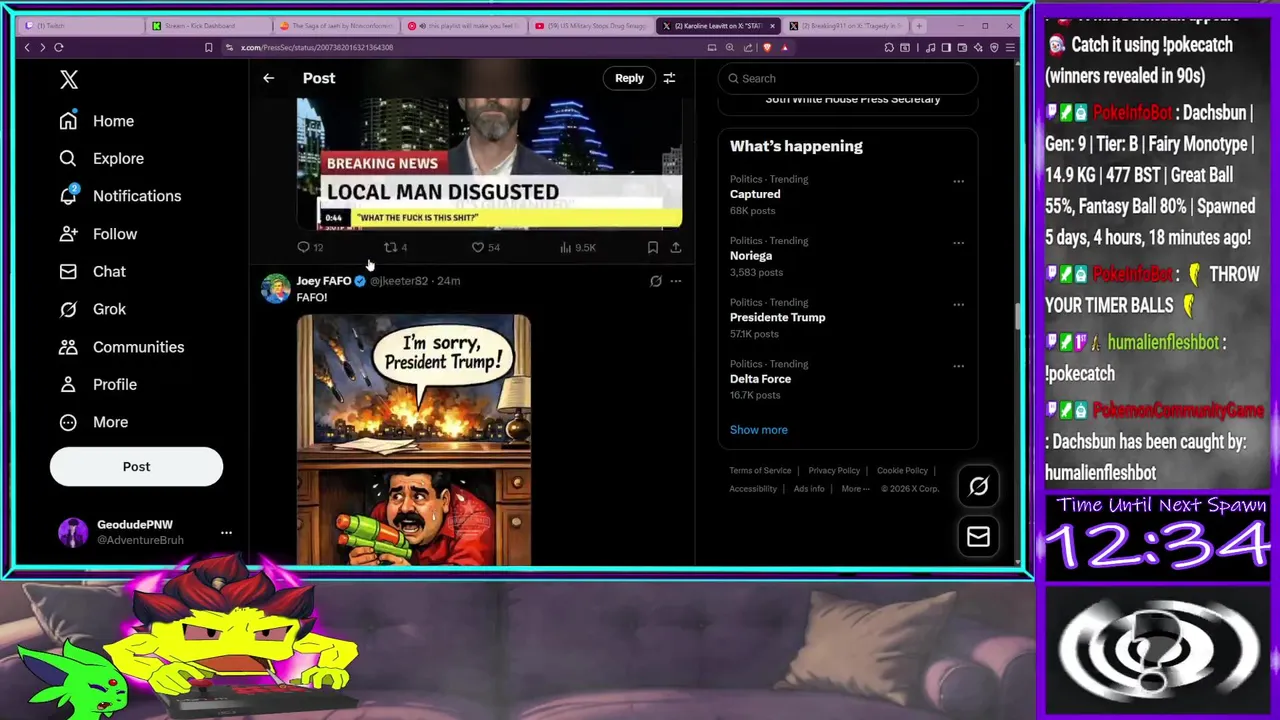Open Delta Force trending topic

pos(760,379)
